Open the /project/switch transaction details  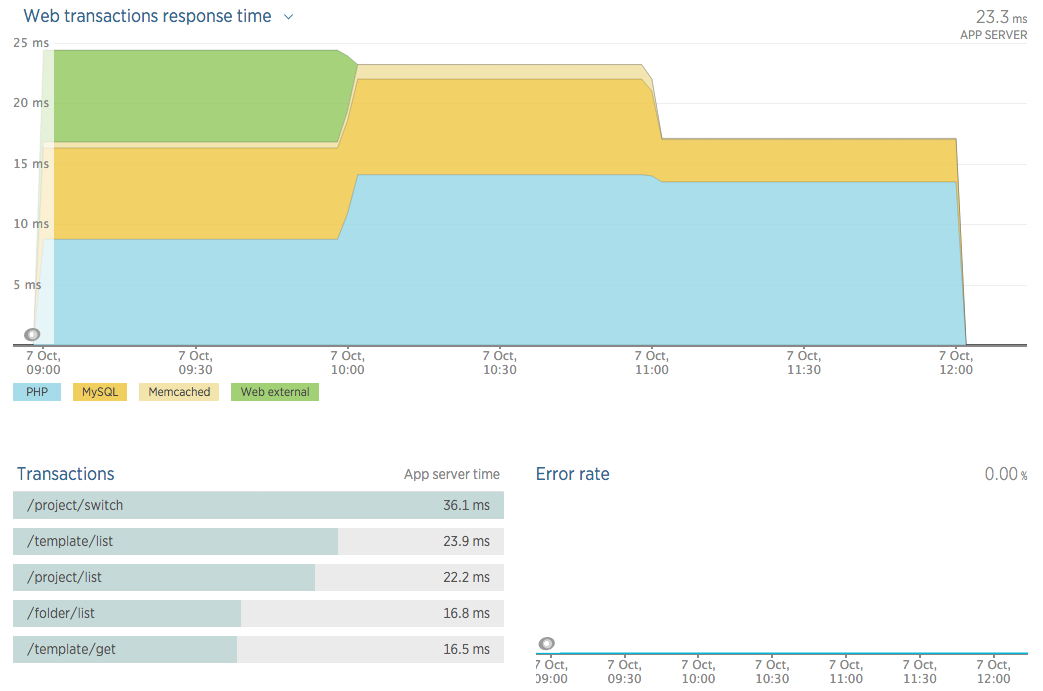pos(257,505)
